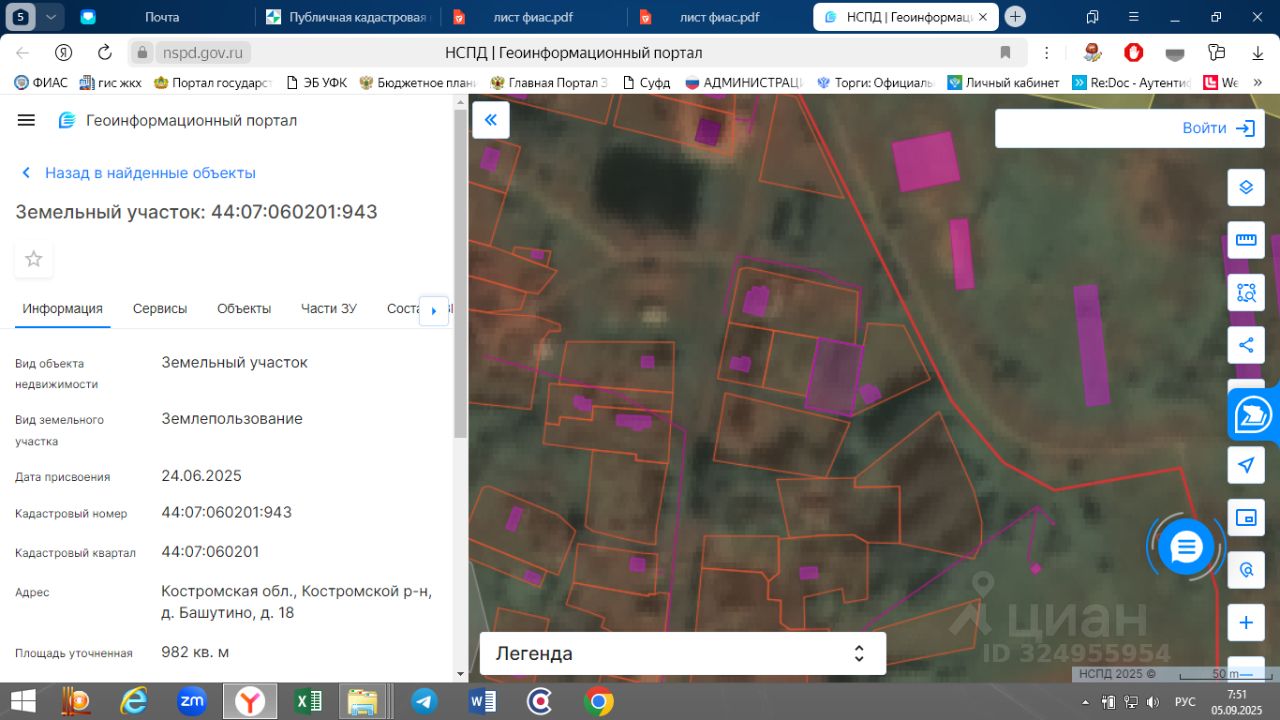Collapse the left information panel
This screenshot has width=1280, height=720.
(x=491, y=120)
